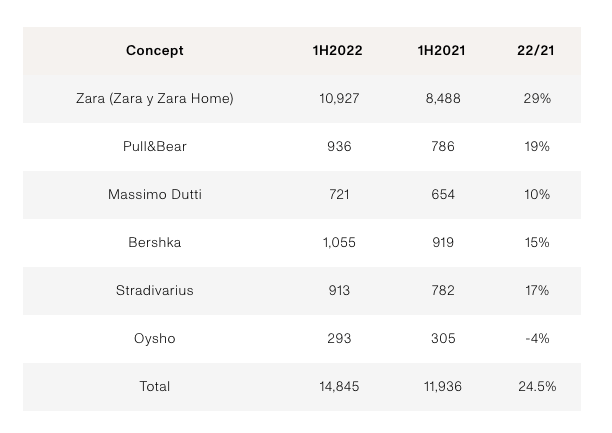Select the Zara (Zara y Zara Home) cell
The height and width of the screenshot is (433, 612).
point(155,99)
